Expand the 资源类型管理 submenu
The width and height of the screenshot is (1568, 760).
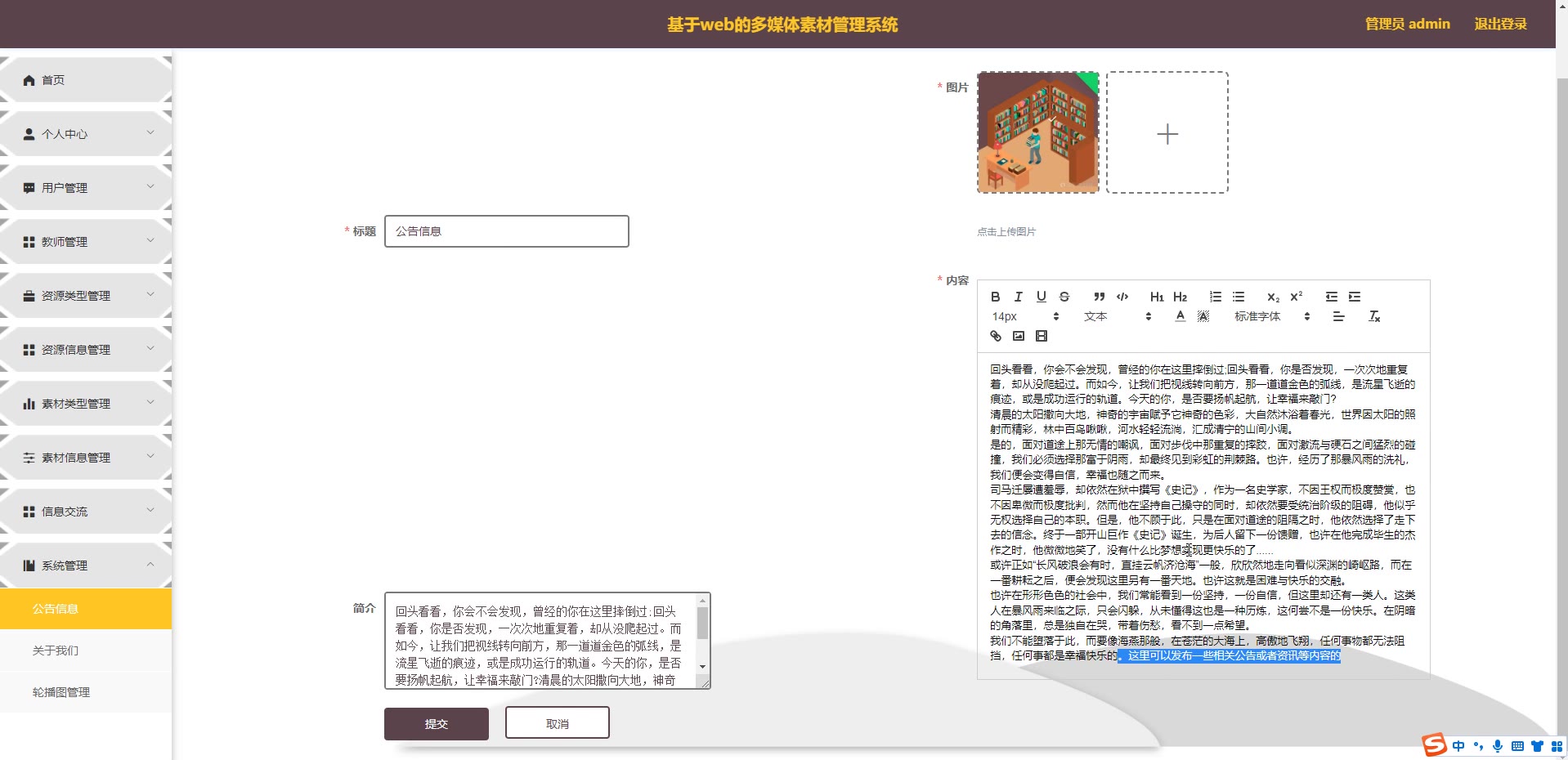click(150, 295)
